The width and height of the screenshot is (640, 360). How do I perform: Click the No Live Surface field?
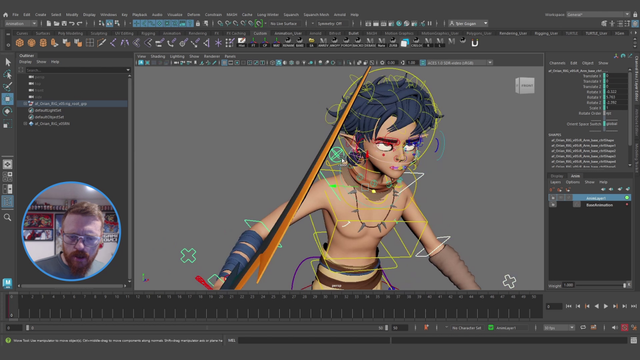tap(284, 24)
